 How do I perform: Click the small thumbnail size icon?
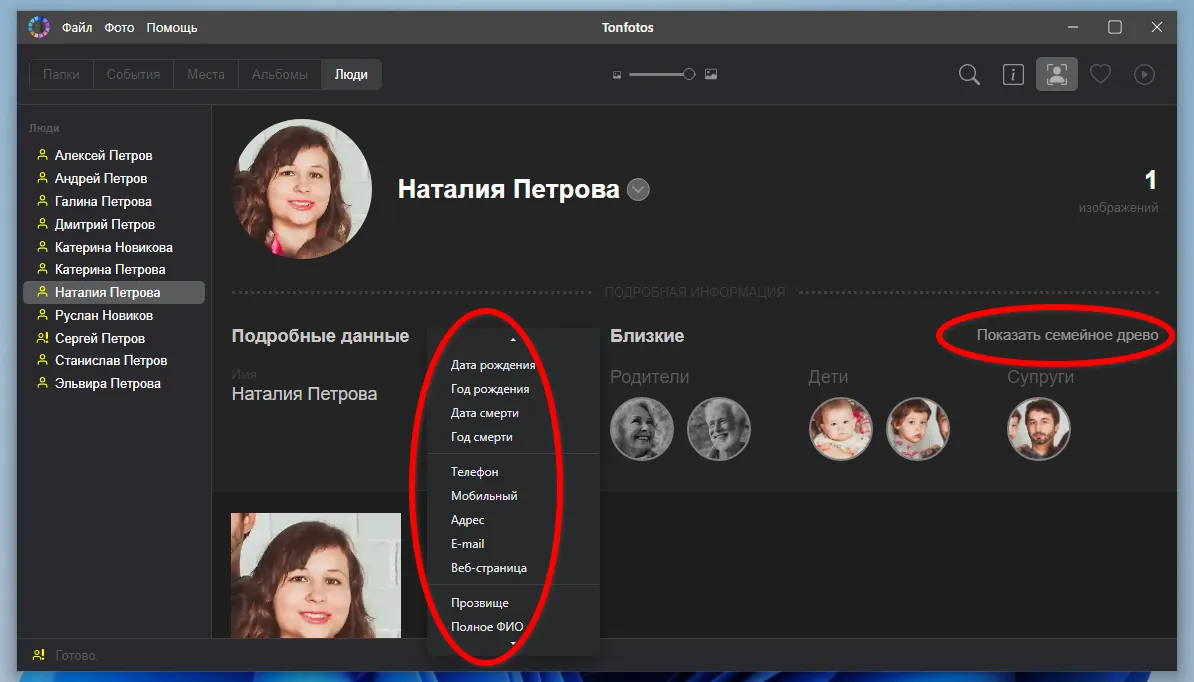(x=617, y=74)
